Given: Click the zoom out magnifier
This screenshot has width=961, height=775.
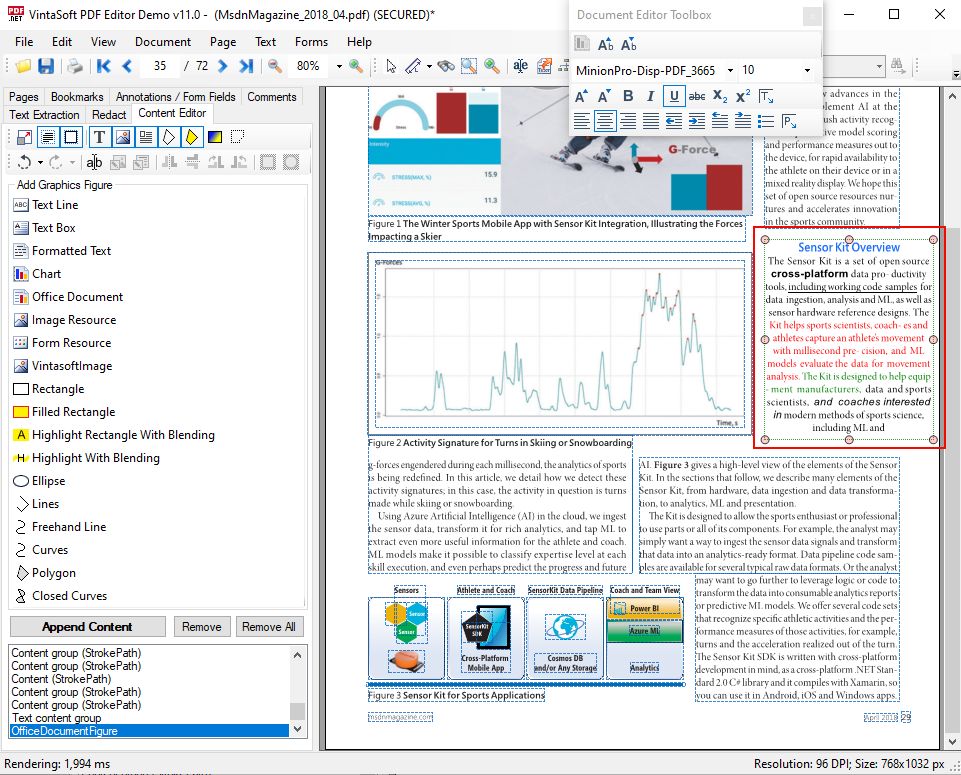Looking at the screenshot, I should tap(275, 66).
